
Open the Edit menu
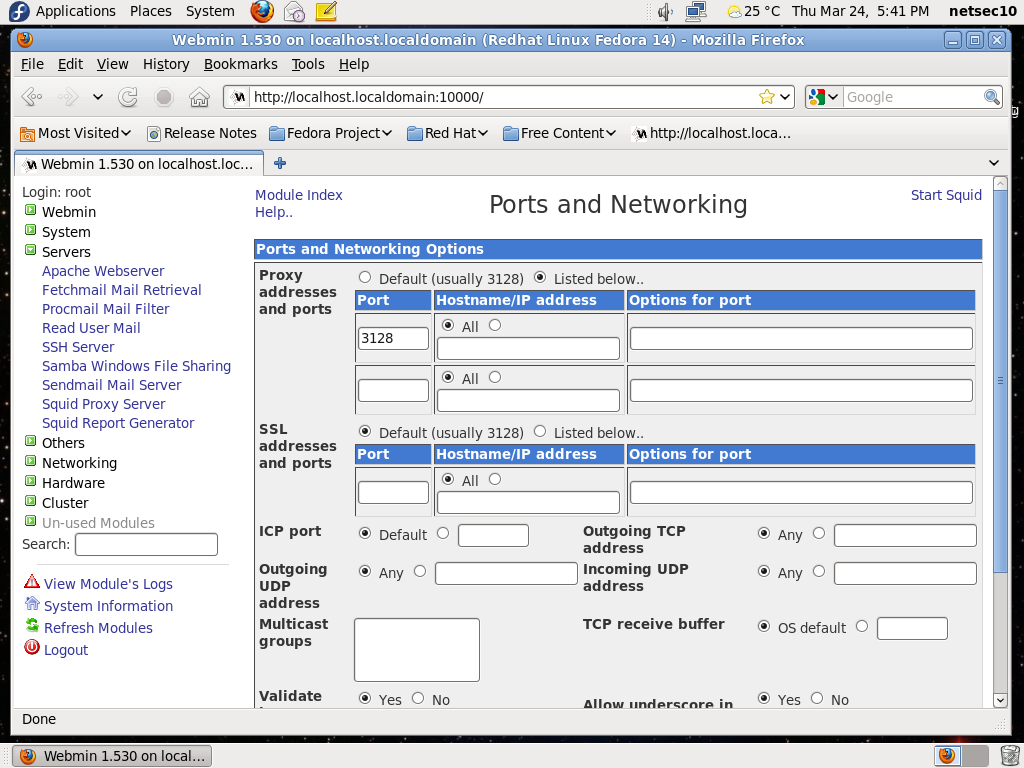70,64
